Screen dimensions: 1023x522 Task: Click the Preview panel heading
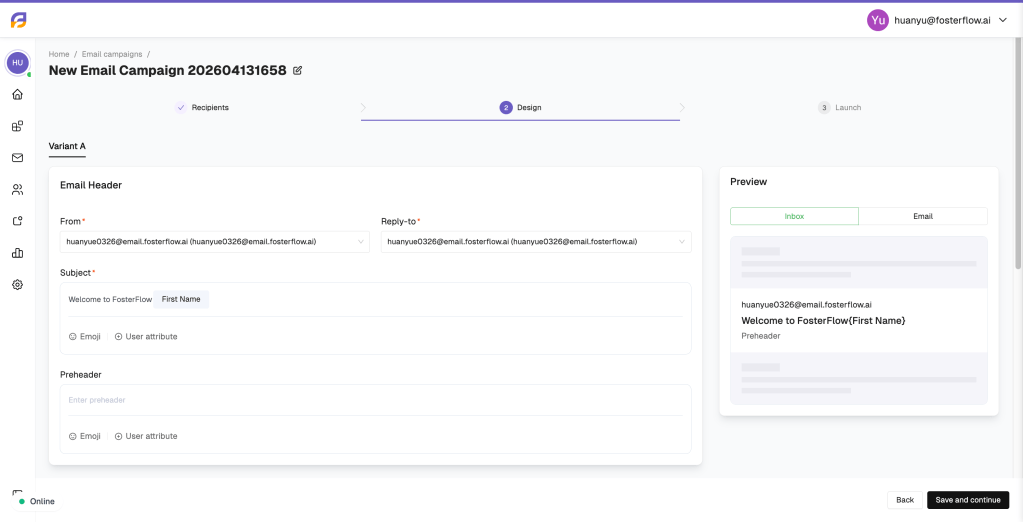[x=748, y=182]
